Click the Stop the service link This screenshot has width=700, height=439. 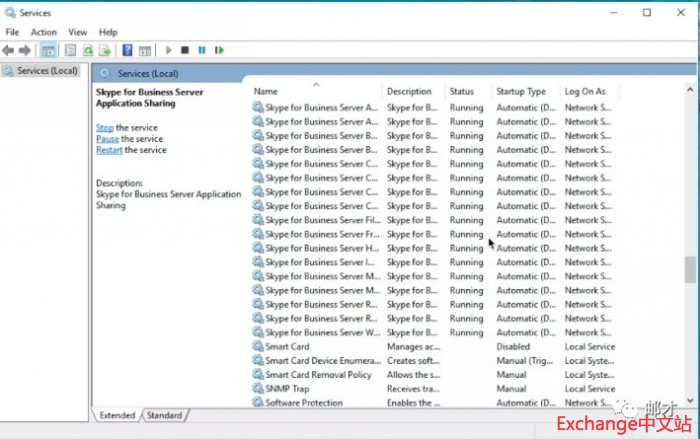[x=104, y=128]
